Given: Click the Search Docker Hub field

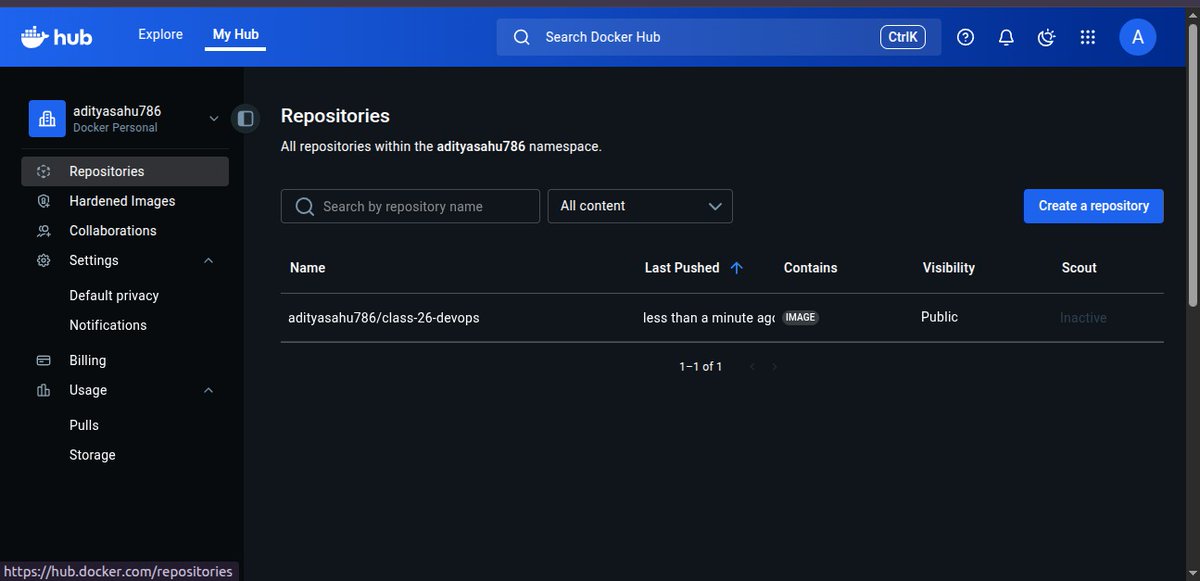Looking at the screenshot, I should tap(719, 37).
